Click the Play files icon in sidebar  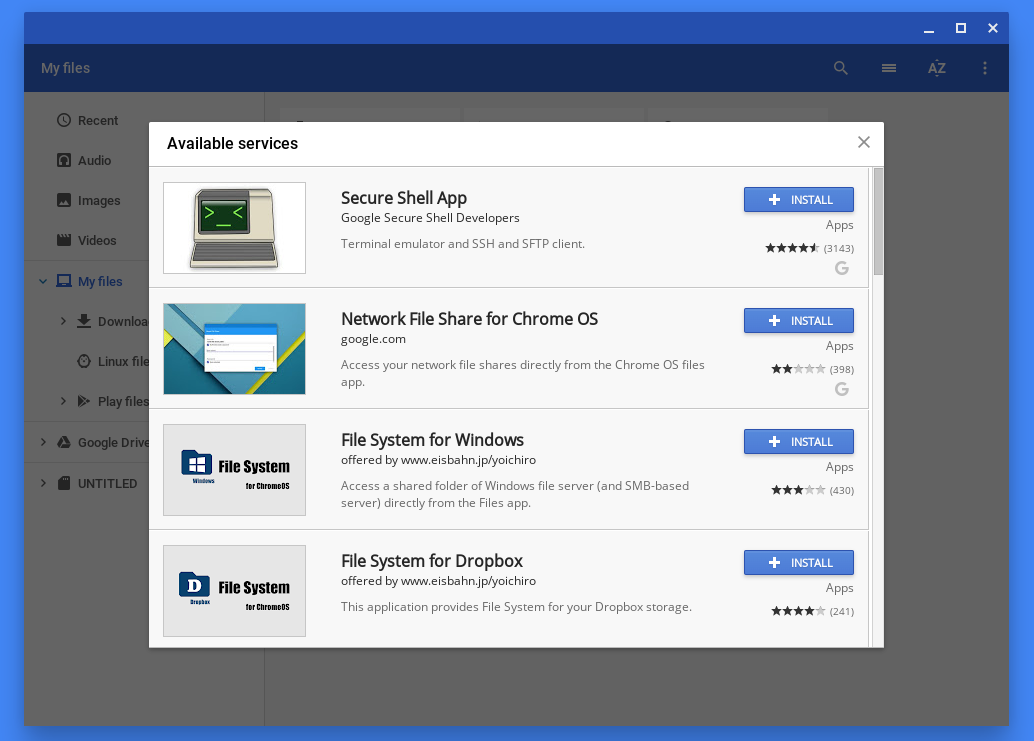tap(84, 401)
